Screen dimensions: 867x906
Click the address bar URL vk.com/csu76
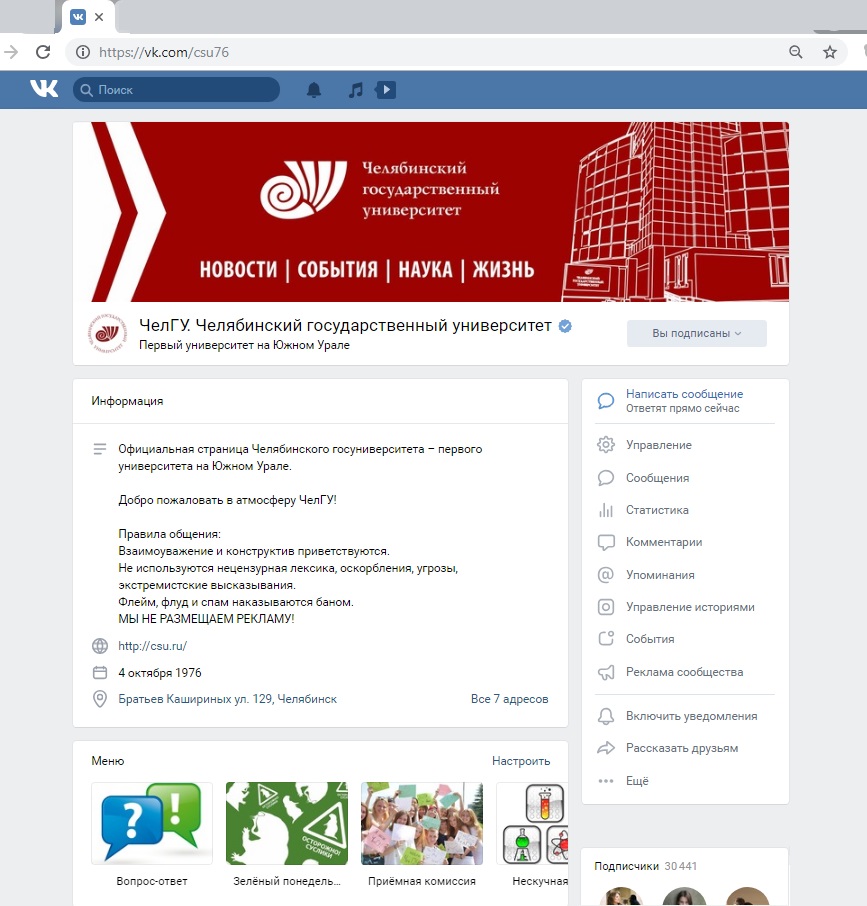point(163,52)
